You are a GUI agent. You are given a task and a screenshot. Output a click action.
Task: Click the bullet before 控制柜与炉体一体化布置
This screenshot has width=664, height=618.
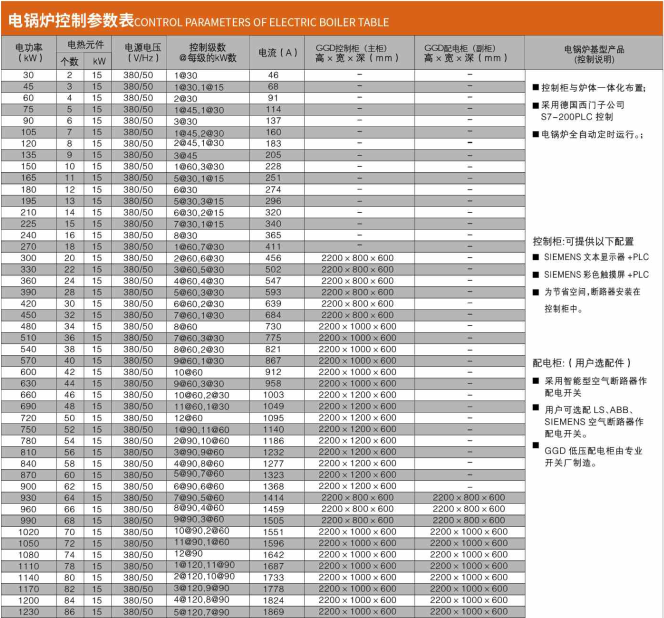(535, 88)
